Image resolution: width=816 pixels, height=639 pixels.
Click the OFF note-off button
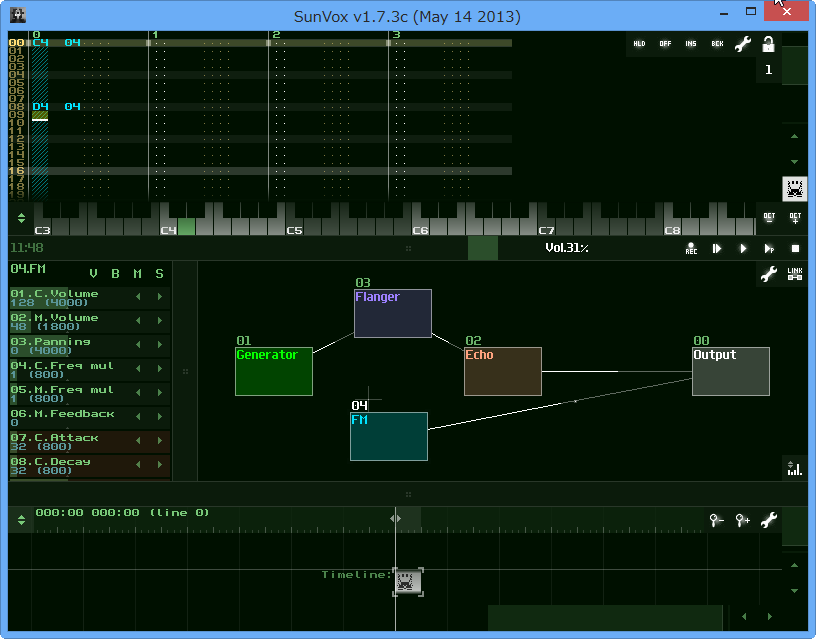click(x=665, y=44)
